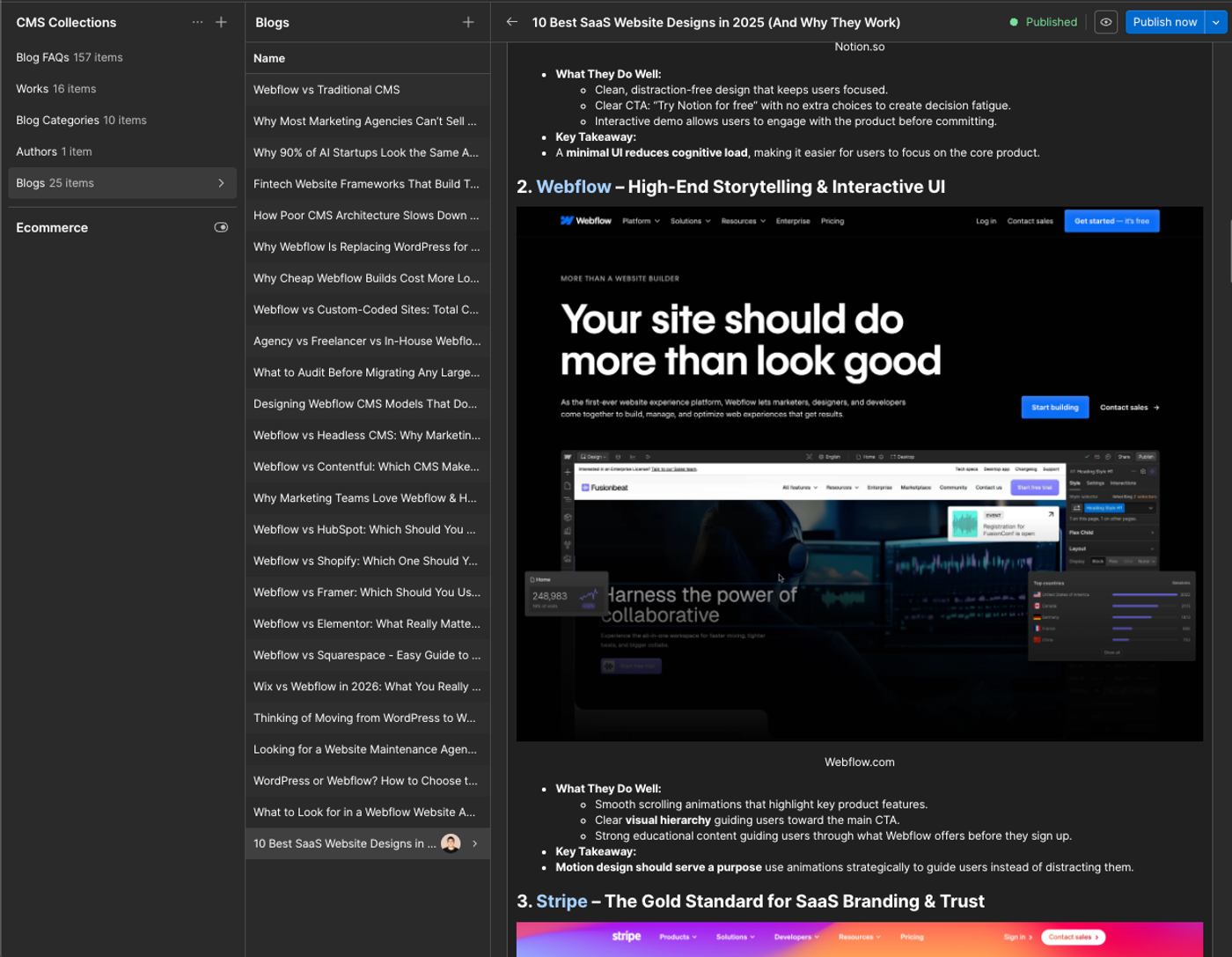Open Fintech Website Frameworks post
This screenshot has width=1232, height=957.
(368, 184)
